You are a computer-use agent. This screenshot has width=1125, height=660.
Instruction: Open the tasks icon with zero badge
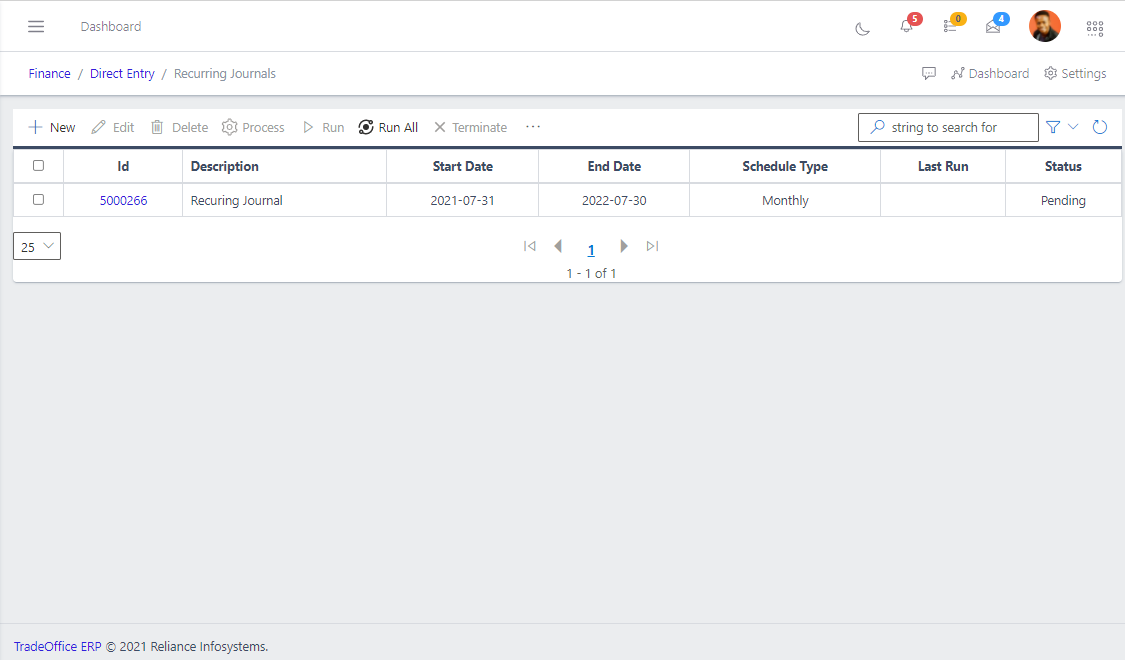tap(949, 29)
